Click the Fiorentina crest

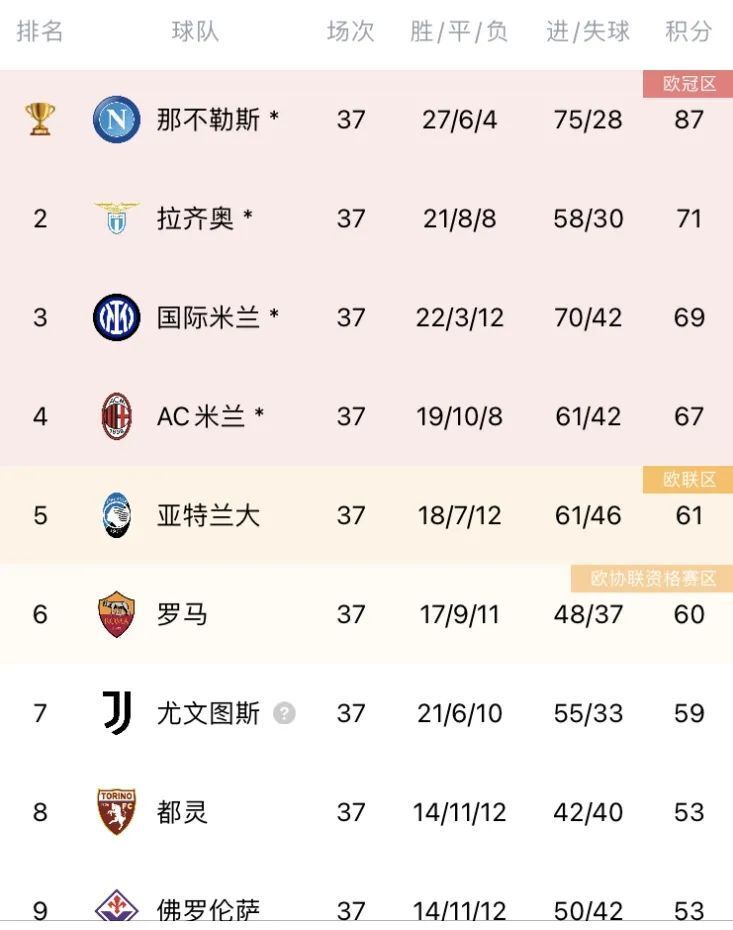coord(117,908)
